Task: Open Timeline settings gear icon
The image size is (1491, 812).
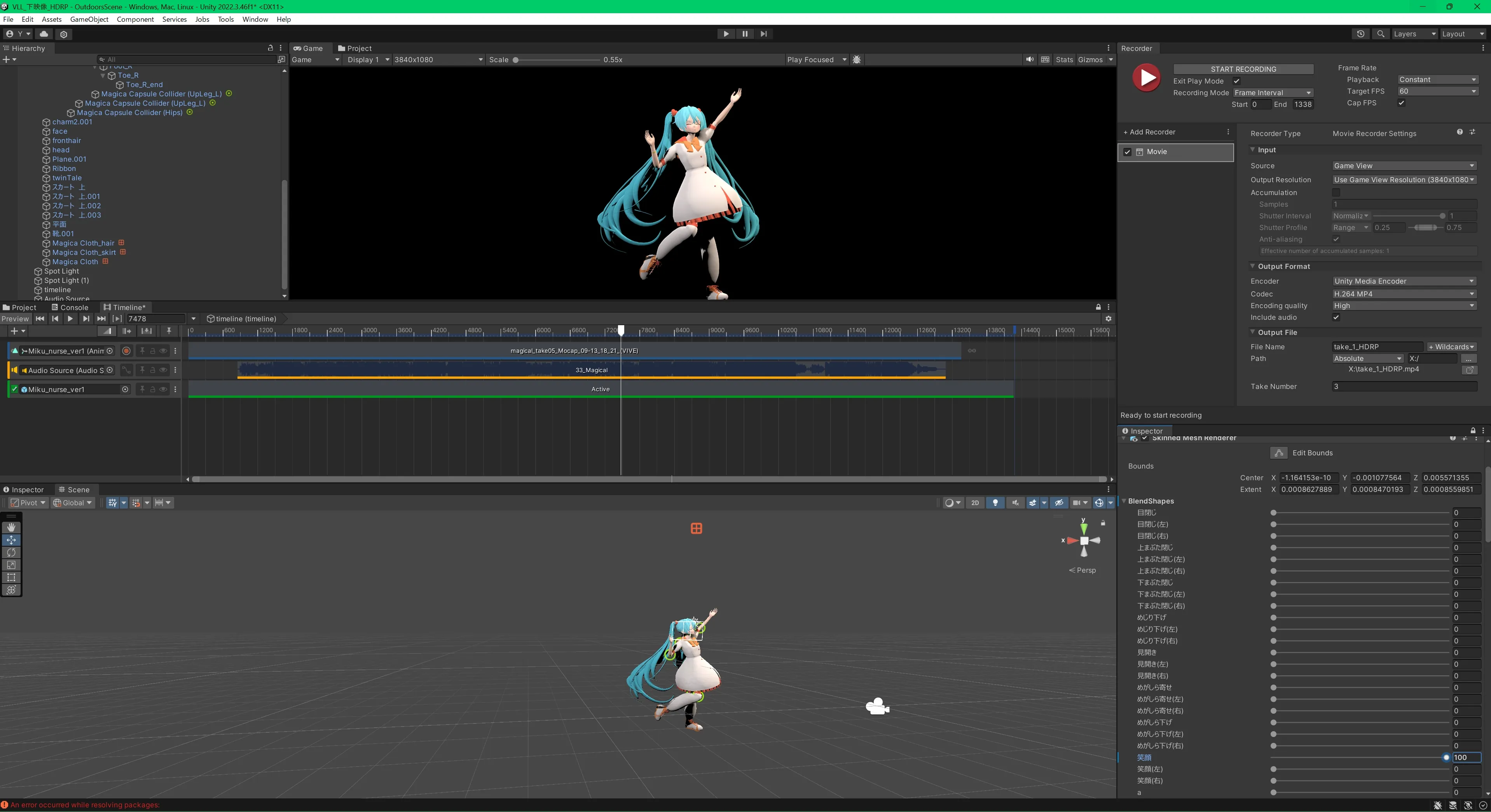Action: [1108, 319]
